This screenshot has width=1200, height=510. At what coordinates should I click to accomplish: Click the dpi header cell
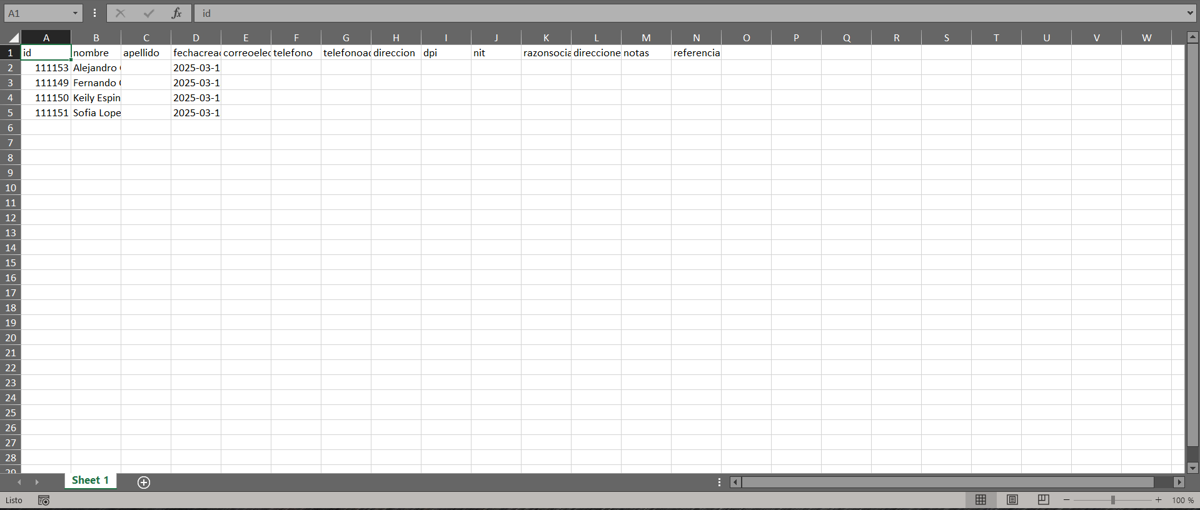click(x=446, y=53)
